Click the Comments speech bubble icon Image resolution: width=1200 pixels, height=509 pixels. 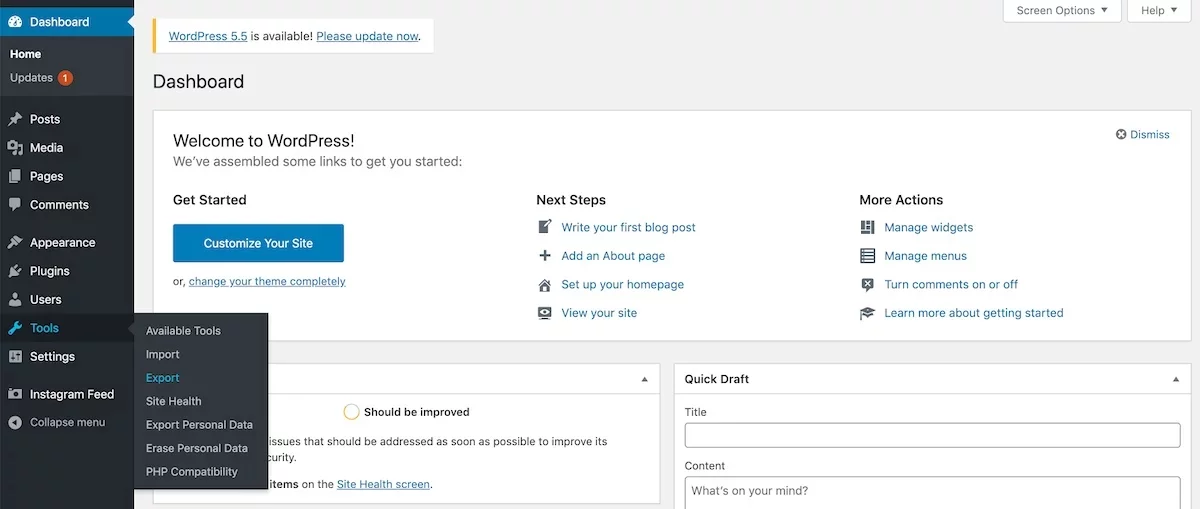tap(15, 205)
